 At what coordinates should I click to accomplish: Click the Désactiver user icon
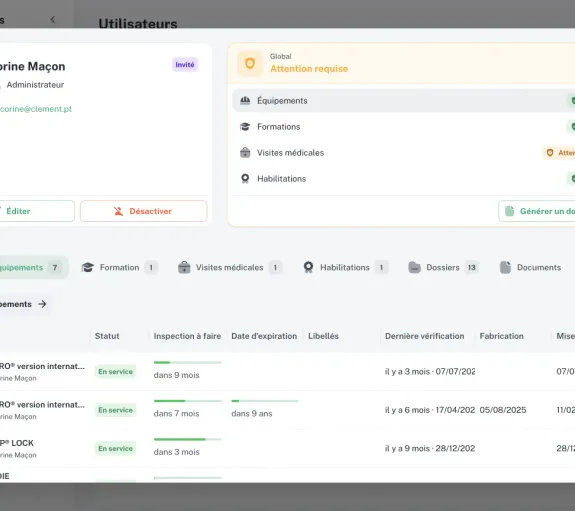(x=118, y=211)
